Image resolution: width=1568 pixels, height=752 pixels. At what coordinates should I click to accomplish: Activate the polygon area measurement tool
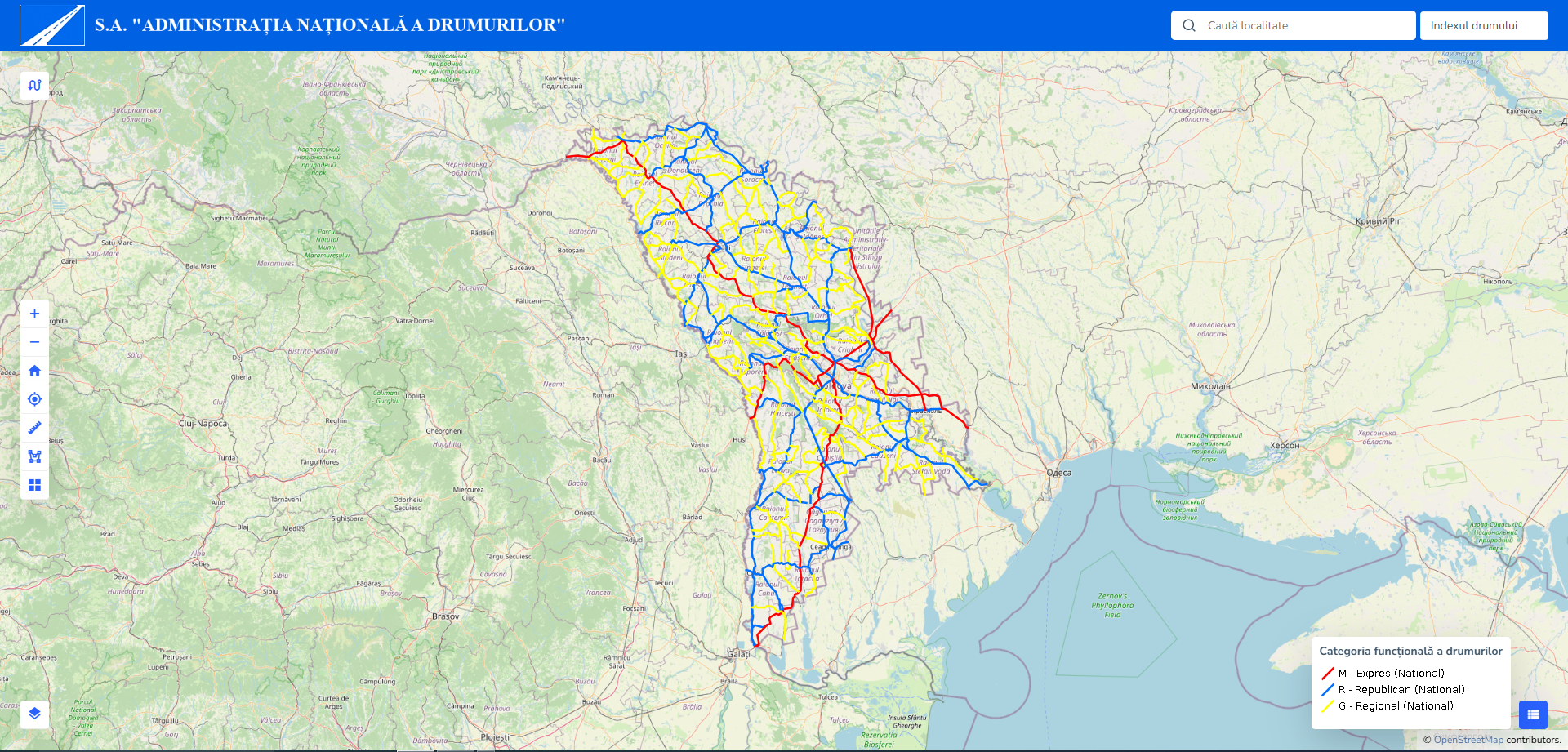click(34, 456)
